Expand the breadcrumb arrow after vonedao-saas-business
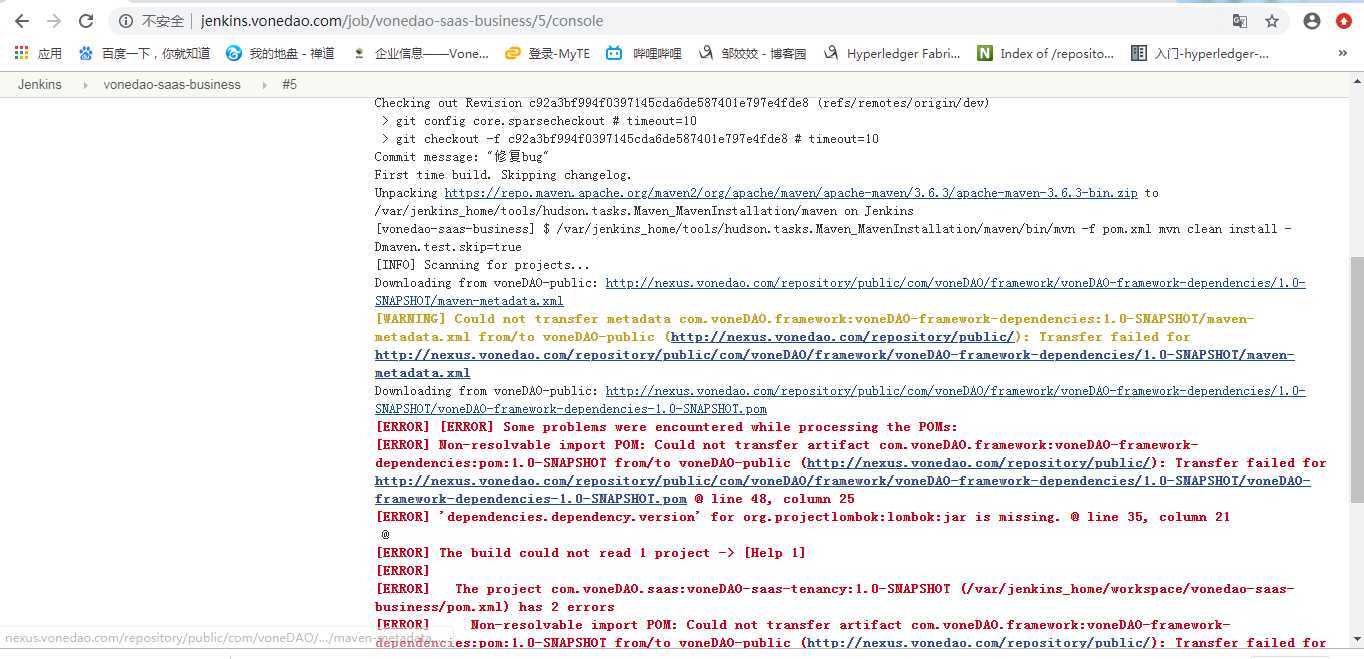This screenshot has height=659, width=1364. pos(264,85)
